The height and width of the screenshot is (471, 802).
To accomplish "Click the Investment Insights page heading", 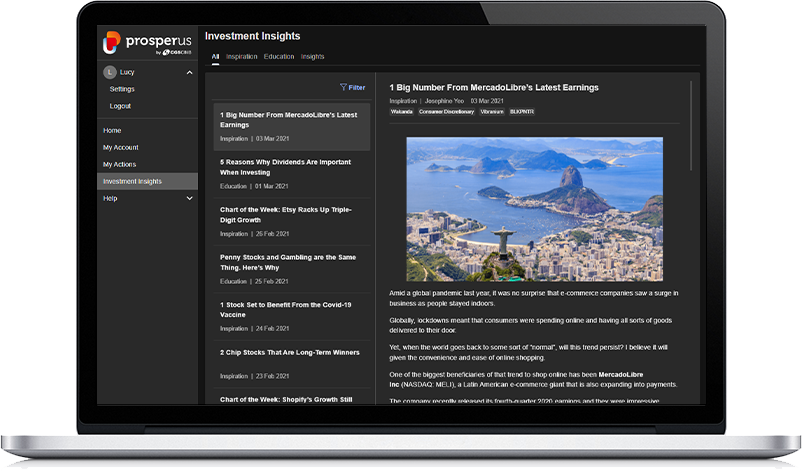I will point(253,36).
